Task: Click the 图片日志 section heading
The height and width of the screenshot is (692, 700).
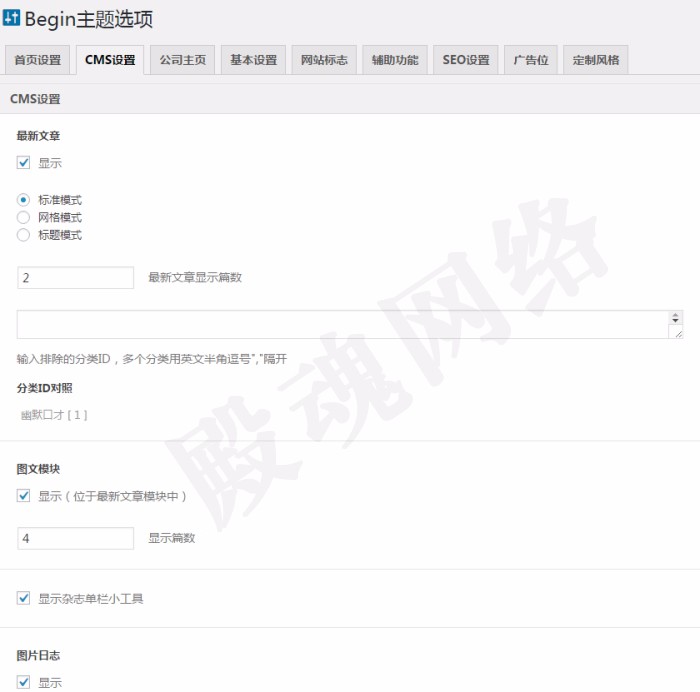Action: [38, 655]
